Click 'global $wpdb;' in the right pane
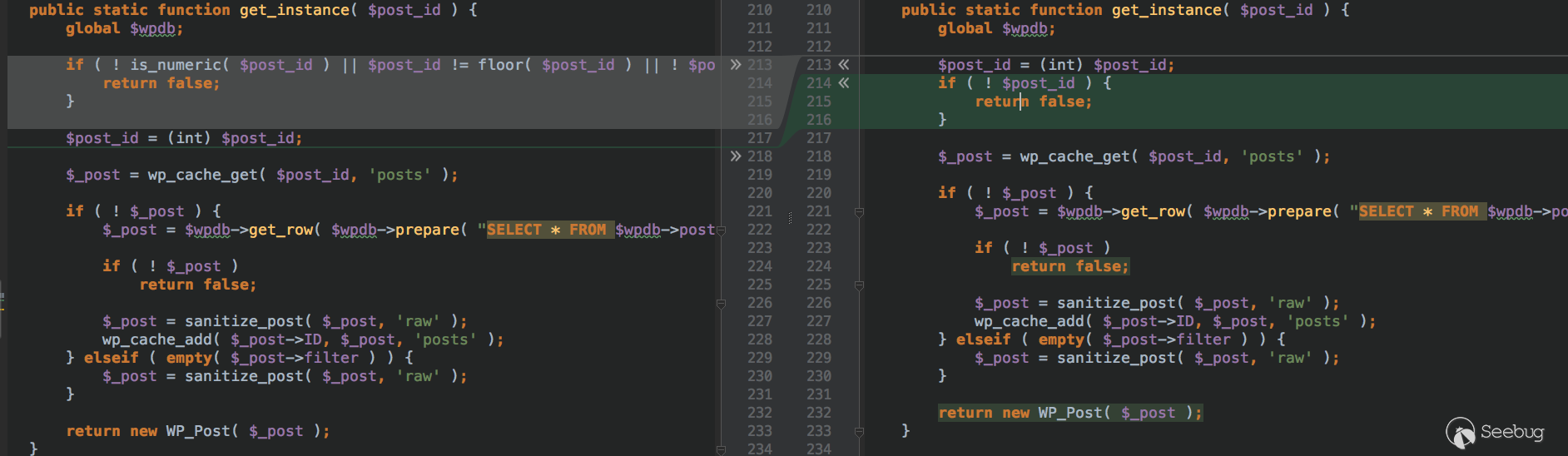This screenshot has height=456, width=1568. tap(997, 28)
